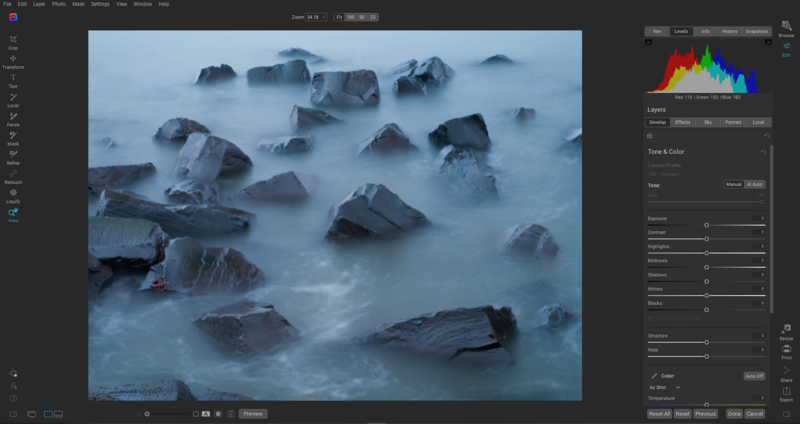
Task: Click the AI Auto tone button
Action: [755, 184]
